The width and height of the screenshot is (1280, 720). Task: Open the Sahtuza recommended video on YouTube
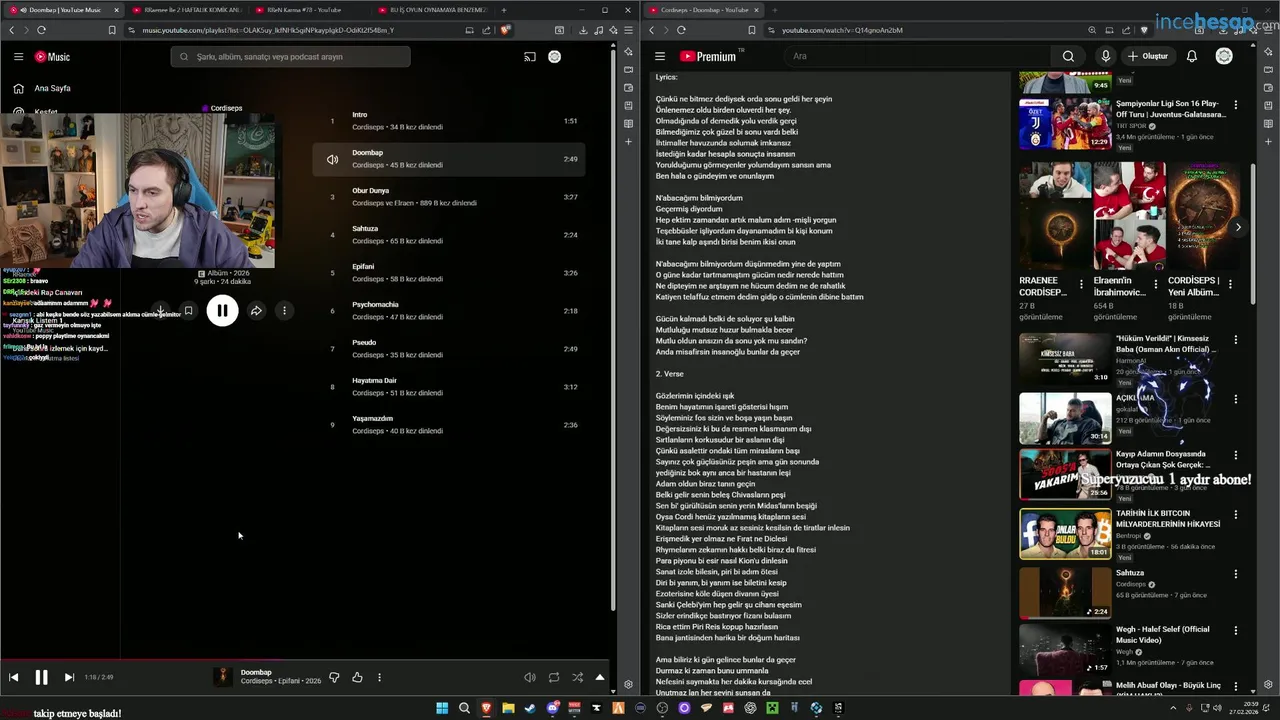pyautogui.click(x=1065, y=593)
